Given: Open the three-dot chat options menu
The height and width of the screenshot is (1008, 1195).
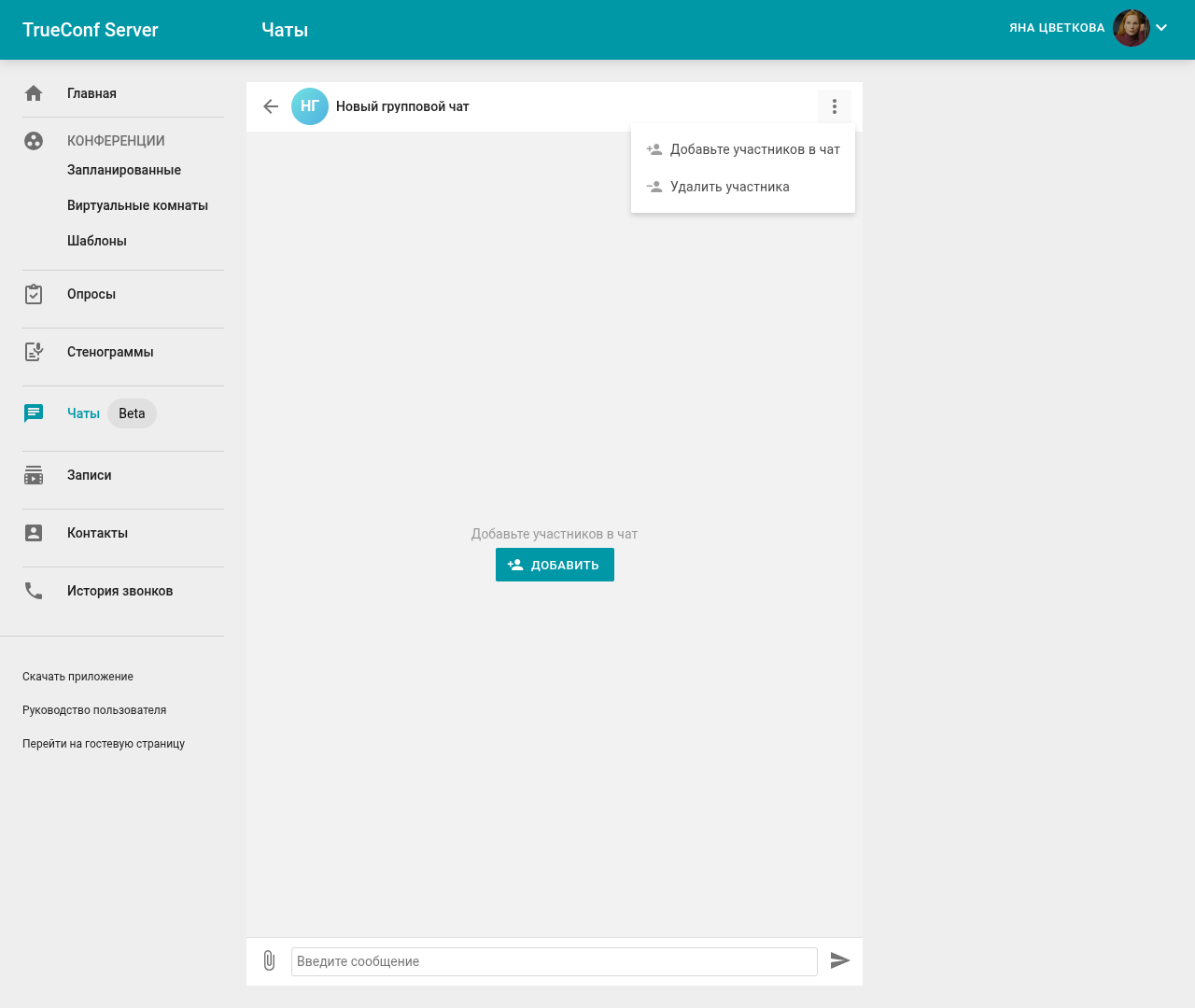Looking at the screenshot, I should coord(834,106).
